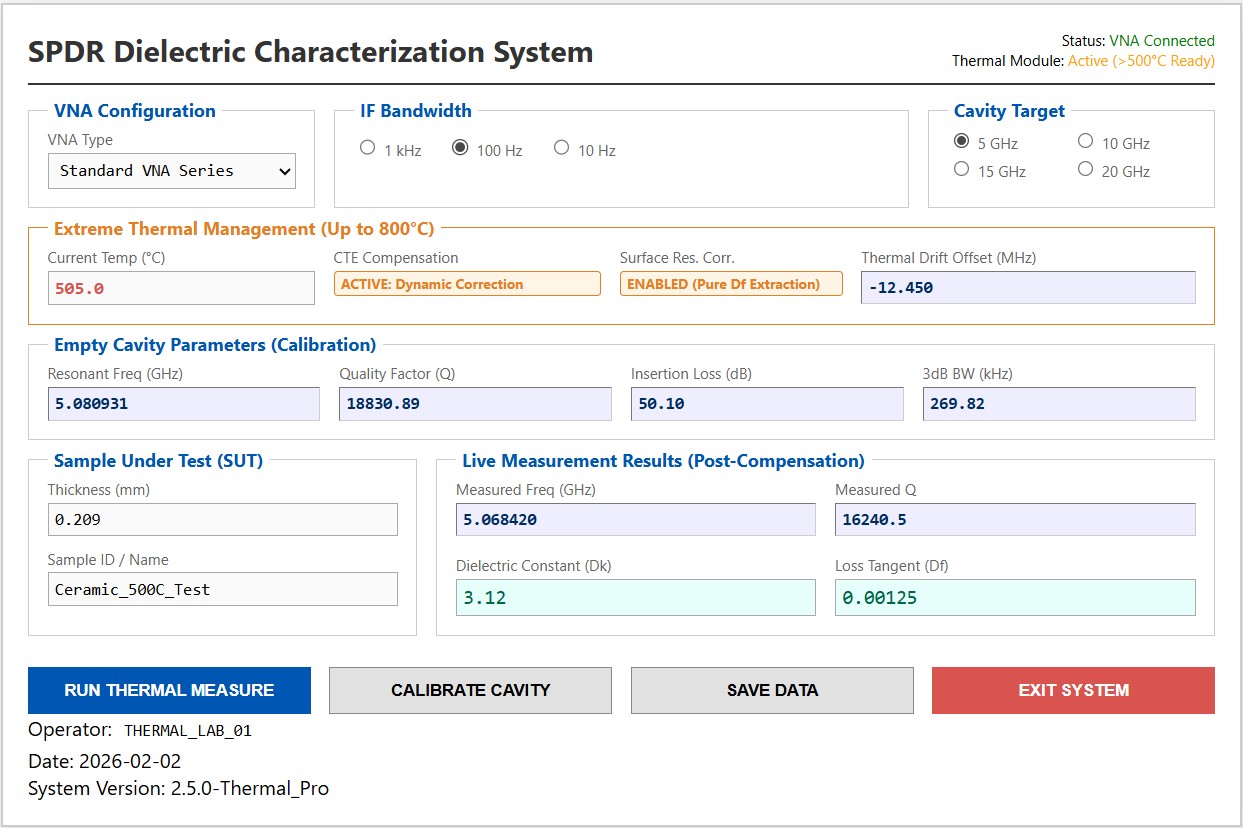Click Save Data button
The image size is (1243, 828).
pos(772,690)
